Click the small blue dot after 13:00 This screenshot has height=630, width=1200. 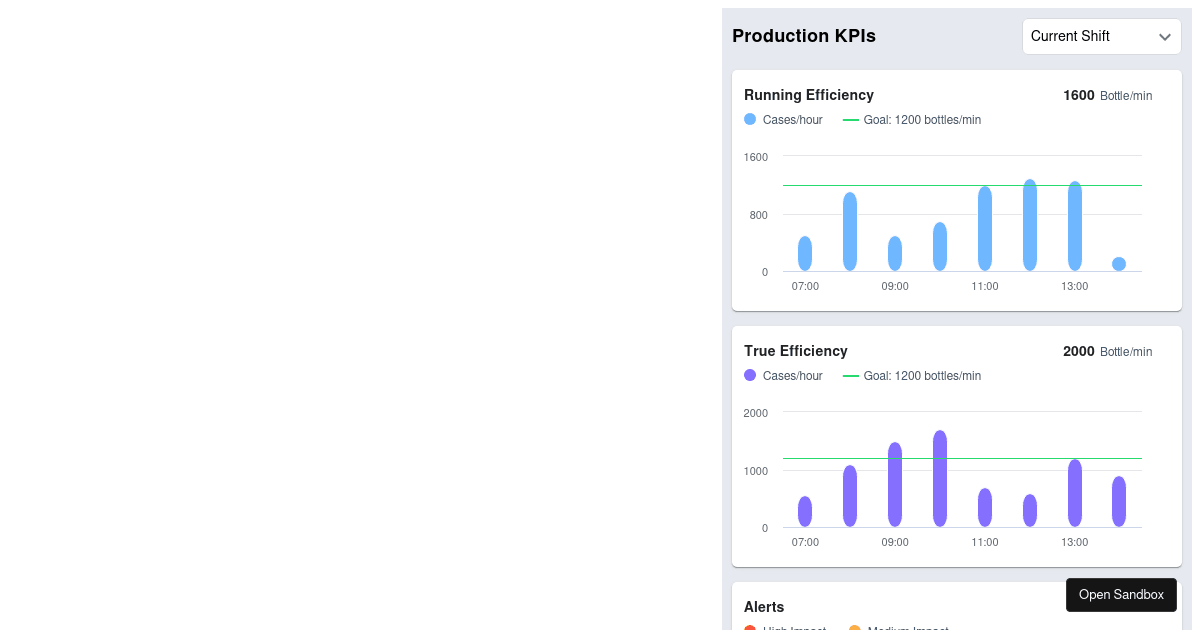pyautogui.click(x=1119, y=264)
